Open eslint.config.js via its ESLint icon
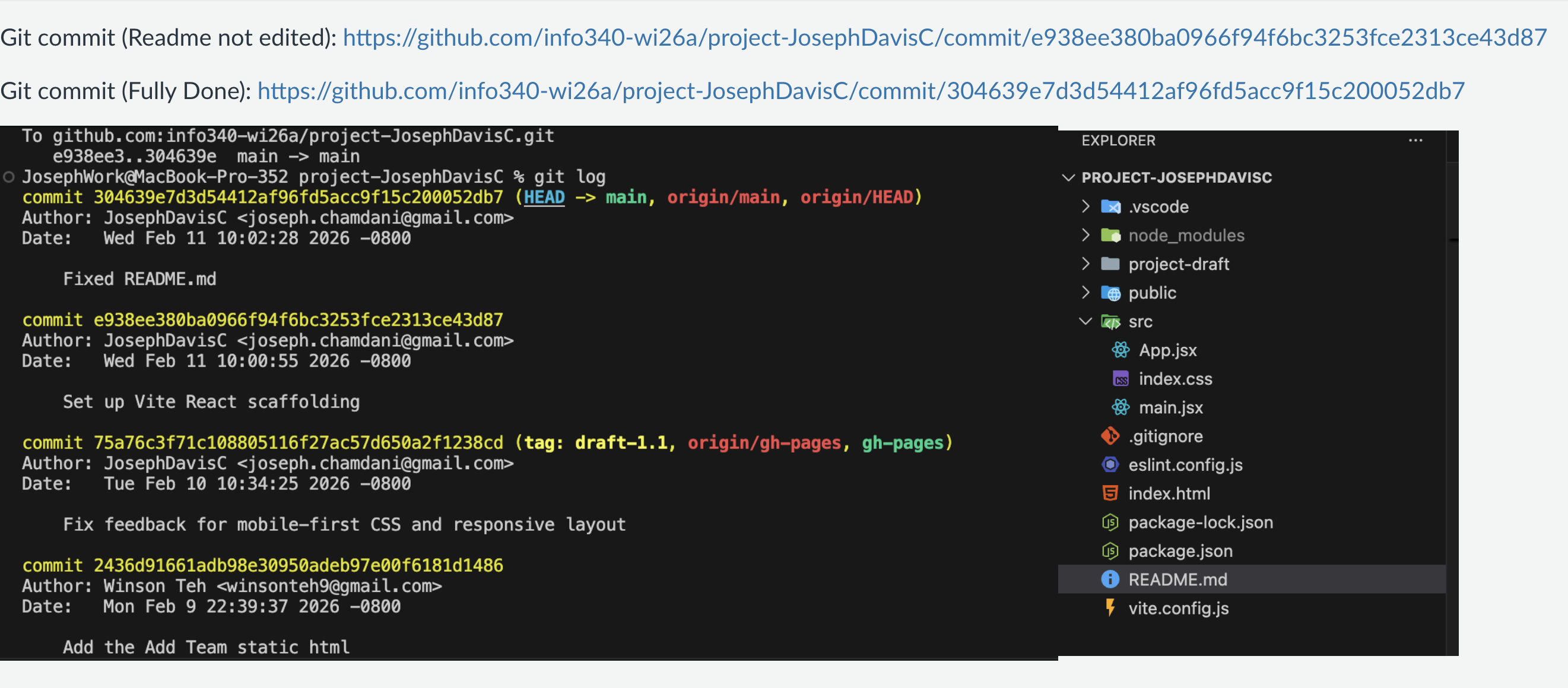 1111,464
